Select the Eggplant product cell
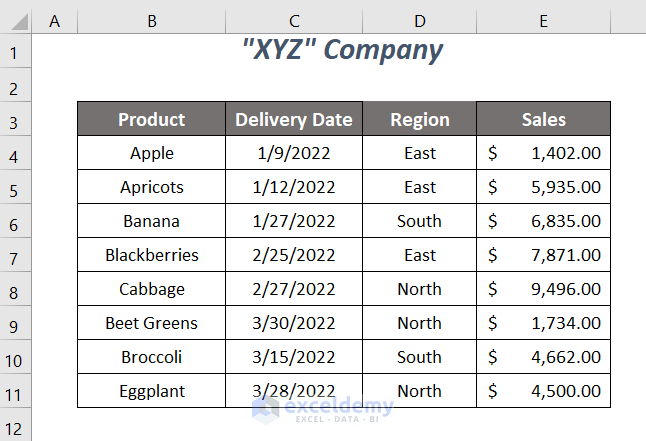 151,392
